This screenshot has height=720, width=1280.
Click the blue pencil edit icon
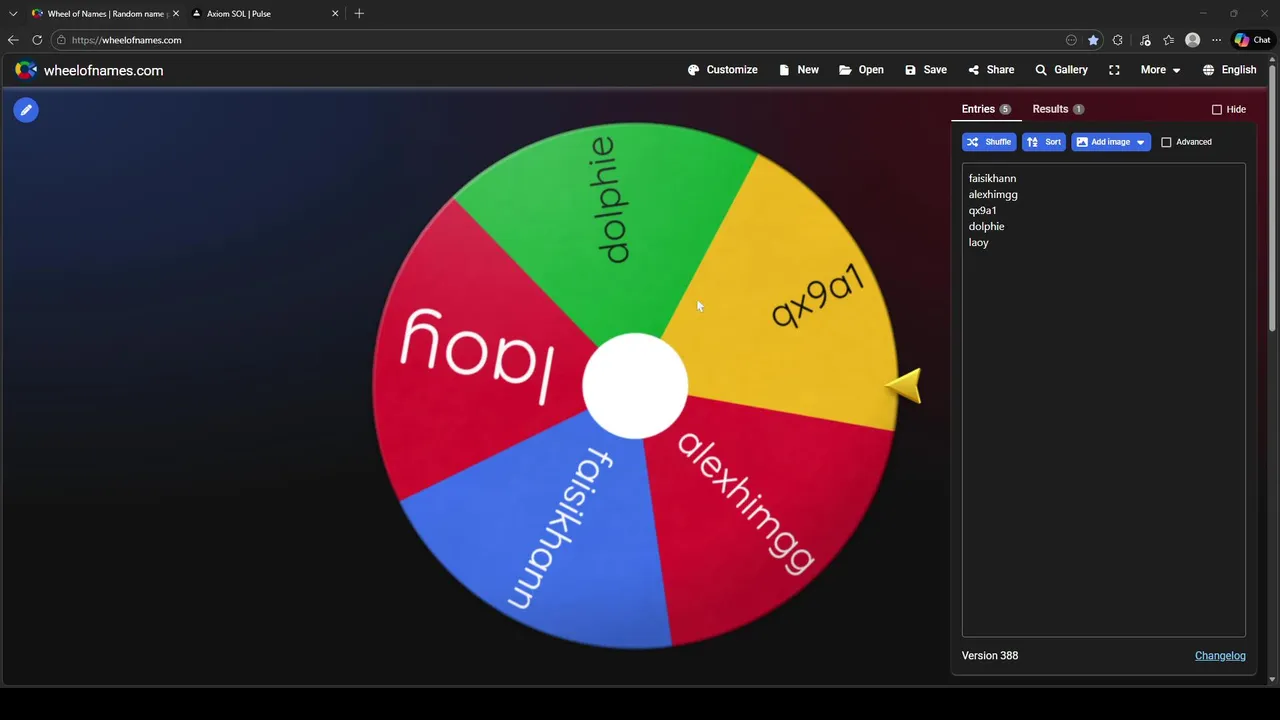[26, 110]
